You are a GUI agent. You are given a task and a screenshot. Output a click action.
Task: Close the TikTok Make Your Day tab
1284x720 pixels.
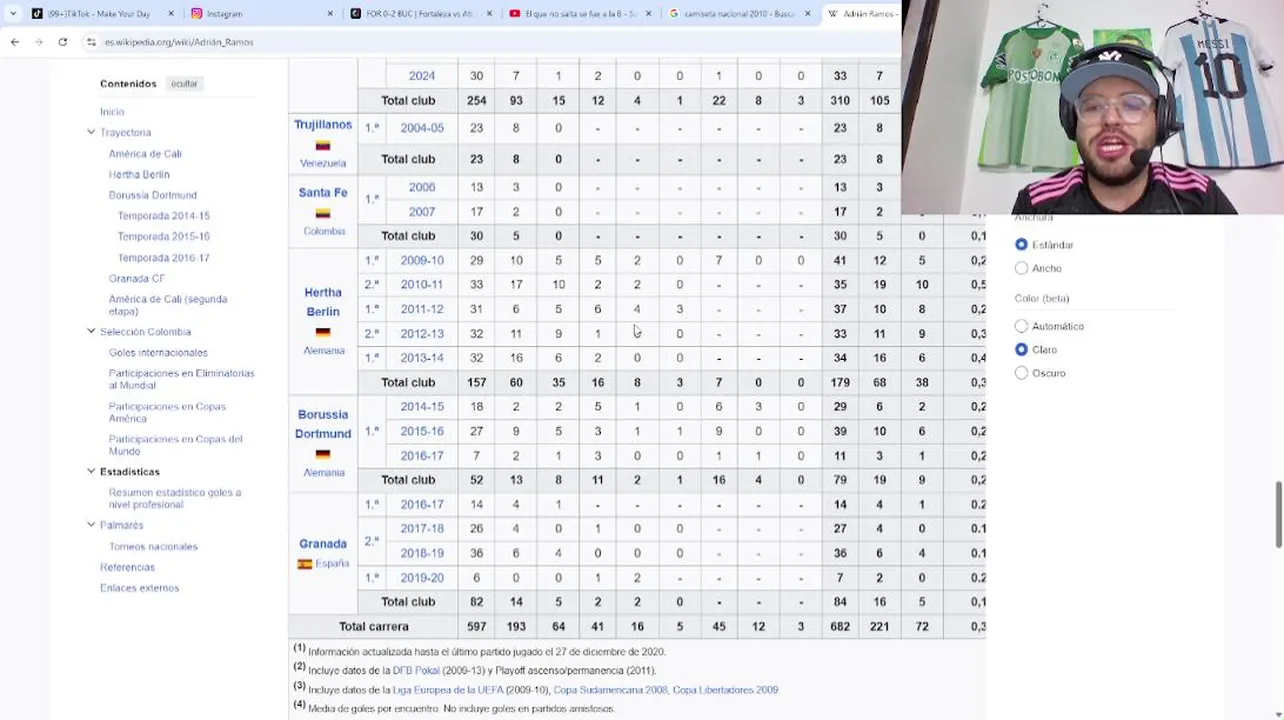coord(171,14)
